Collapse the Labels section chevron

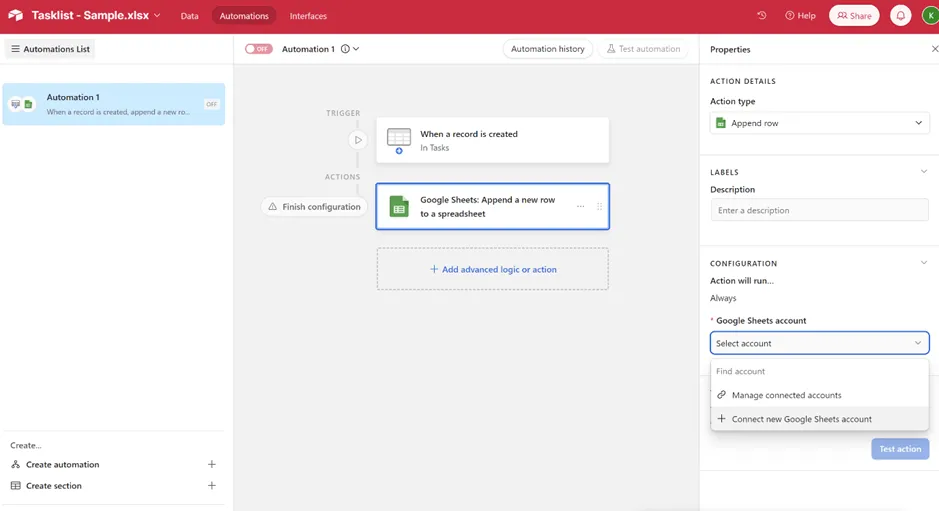[x=924, y=171]
